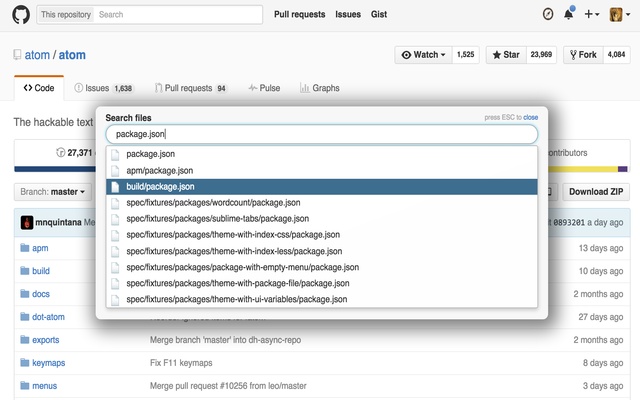Open the Branch: master dropdown
The height and width of the screenshot is (400, 640).
53,192
